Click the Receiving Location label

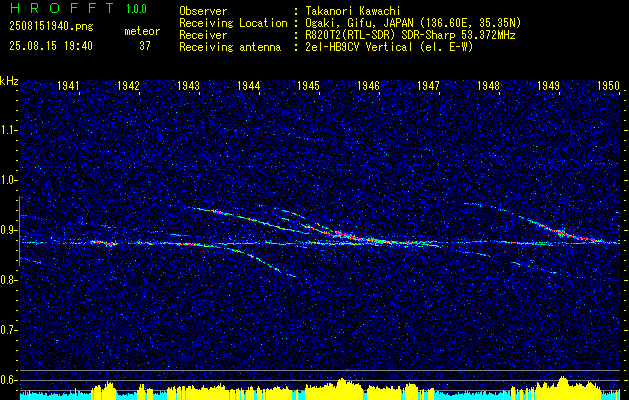pos(233,23)
